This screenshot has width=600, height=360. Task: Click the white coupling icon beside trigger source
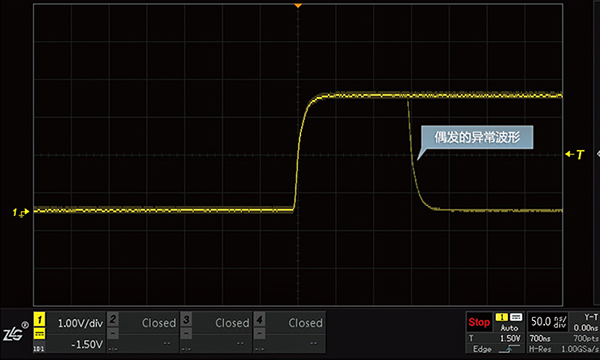516,317
